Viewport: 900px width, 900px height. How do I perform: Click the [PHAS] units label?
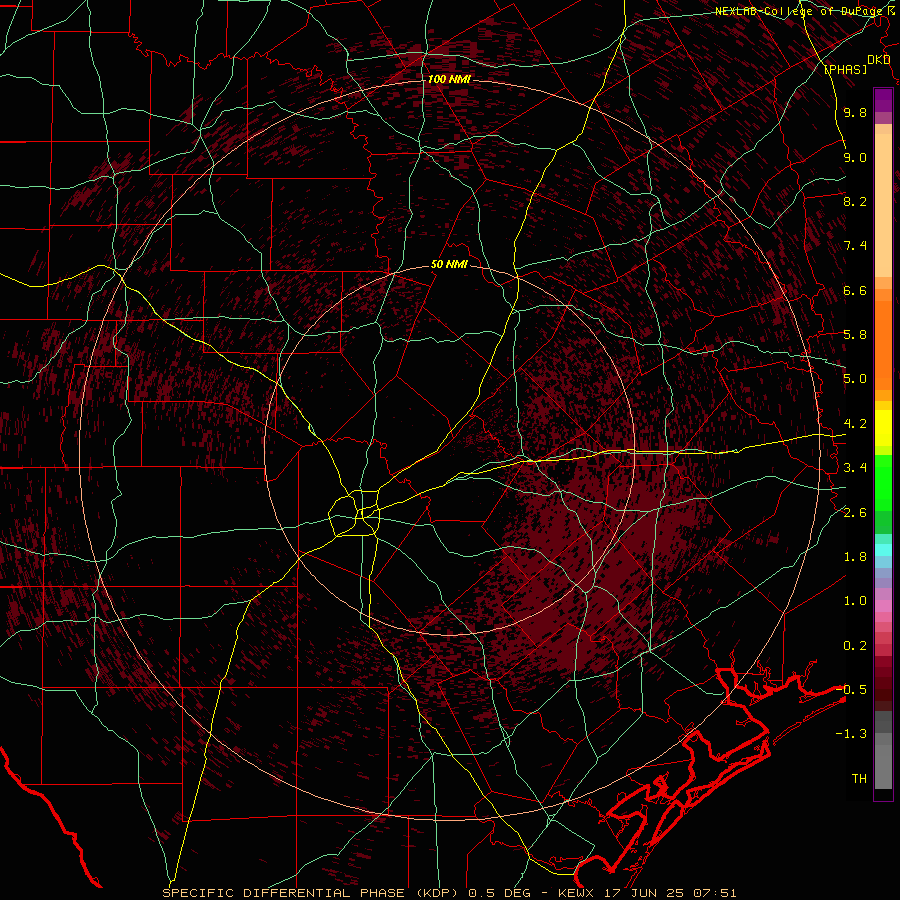pos(845,69)
